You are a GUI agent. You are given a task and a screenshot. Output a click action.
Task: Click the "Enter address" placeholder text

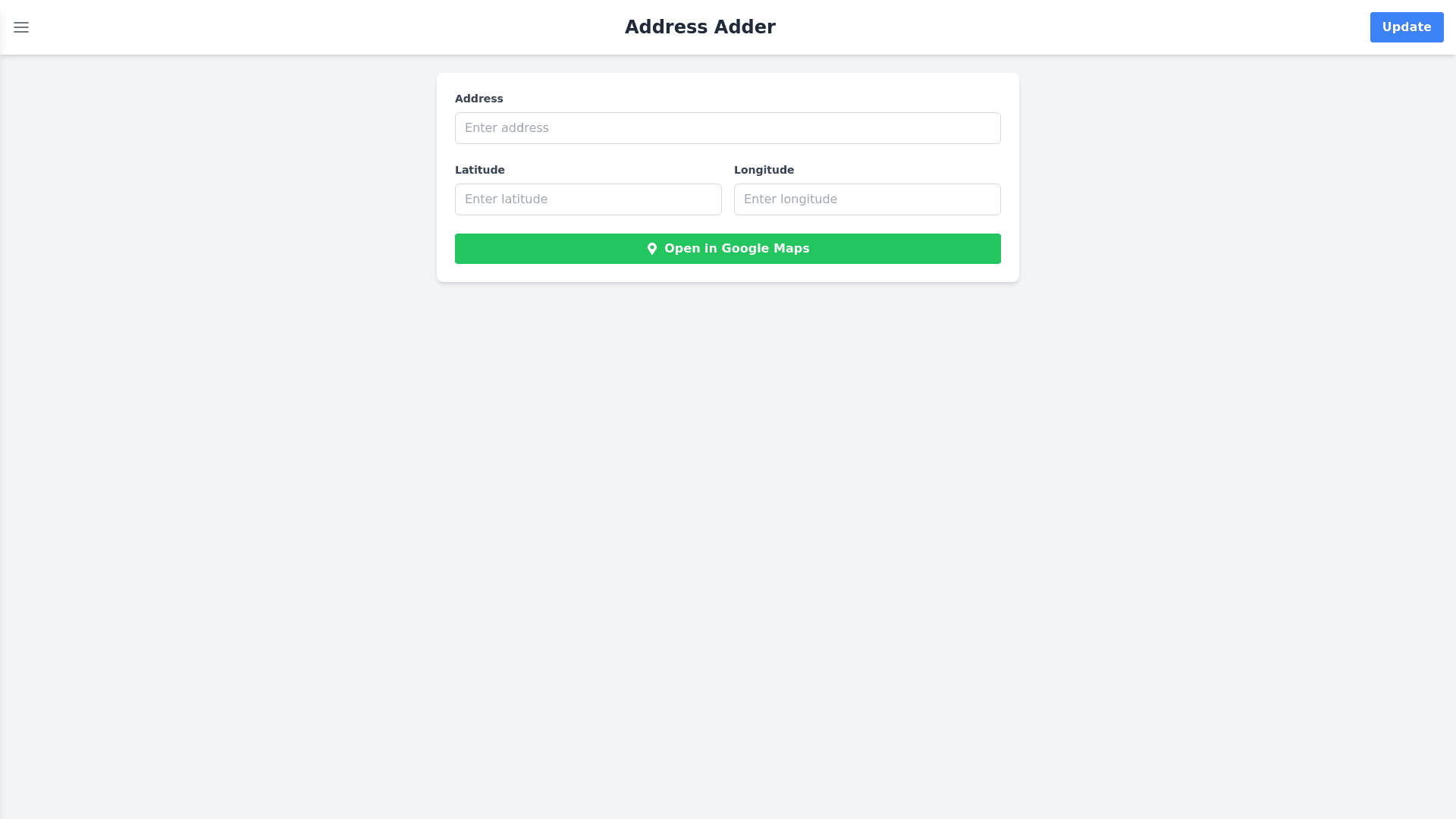pyautogui.click(x=507, y=128)
